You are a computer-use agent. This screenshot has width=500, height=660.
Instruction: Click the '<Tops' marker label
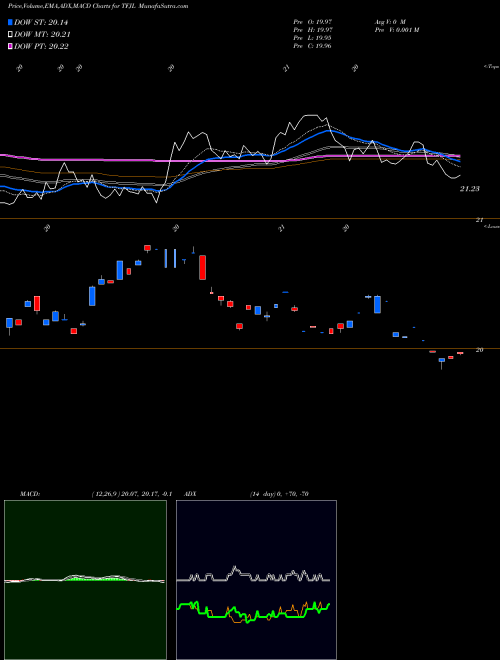491,67
